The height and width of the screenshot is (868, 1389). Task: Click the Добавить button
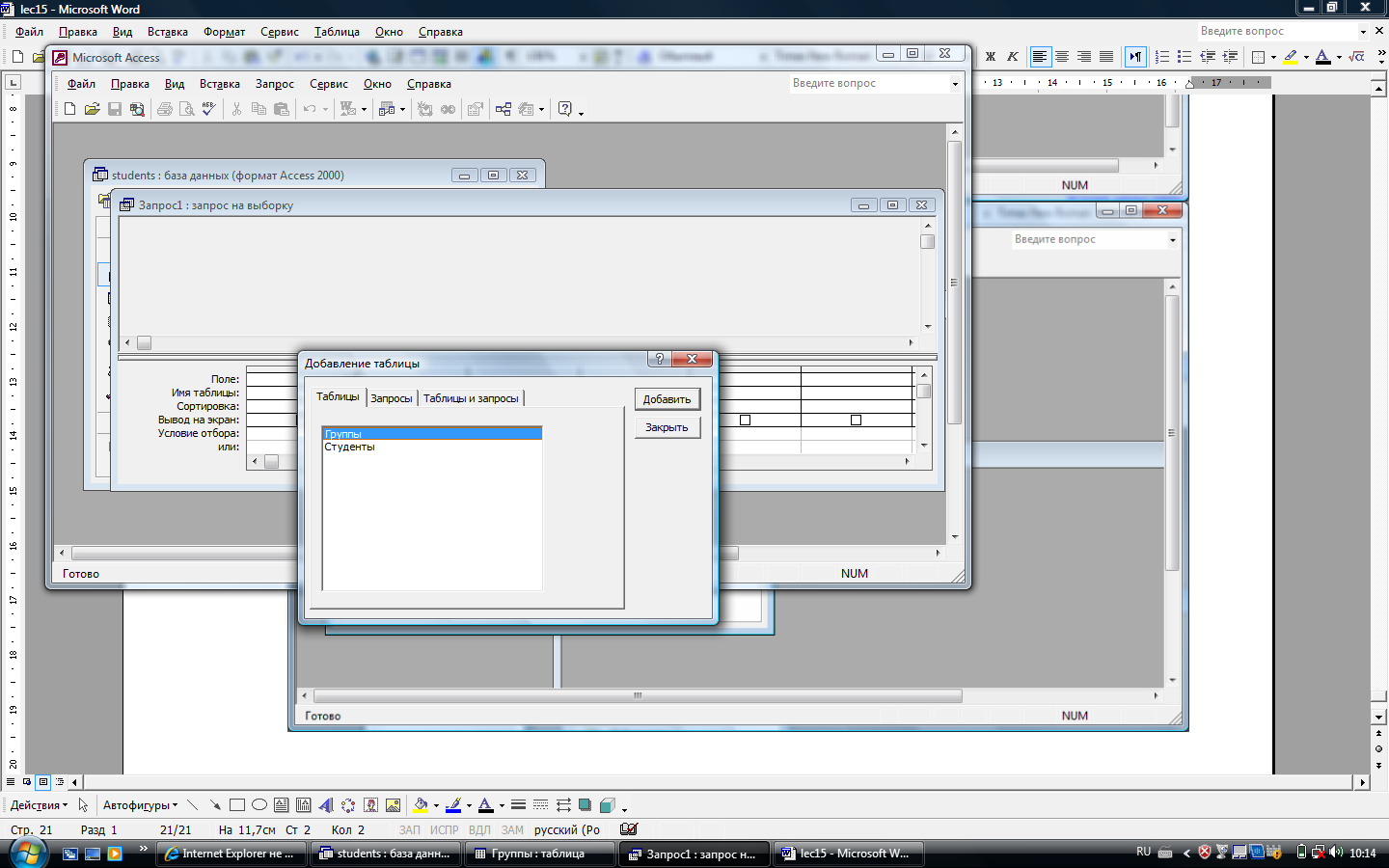pos(667,399)
